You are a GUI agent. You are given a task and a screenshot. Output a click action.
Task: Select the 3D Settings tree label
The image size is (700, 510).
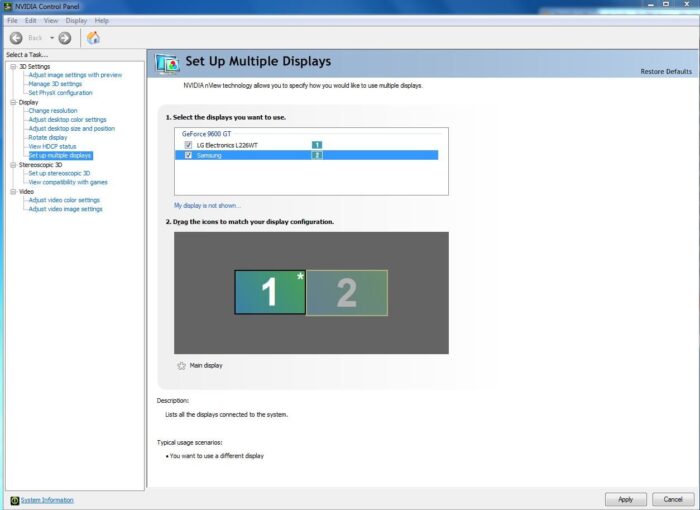(x=34, y=67)
